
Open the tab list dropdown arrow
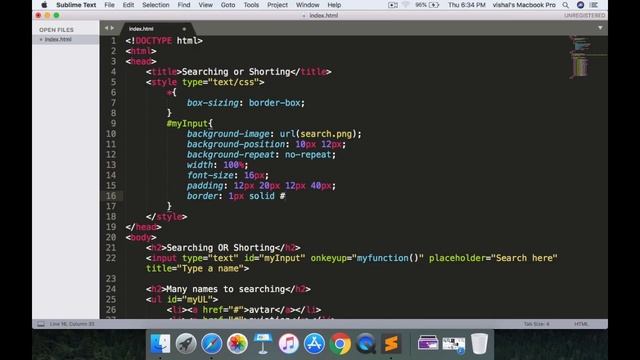point(600,28)
